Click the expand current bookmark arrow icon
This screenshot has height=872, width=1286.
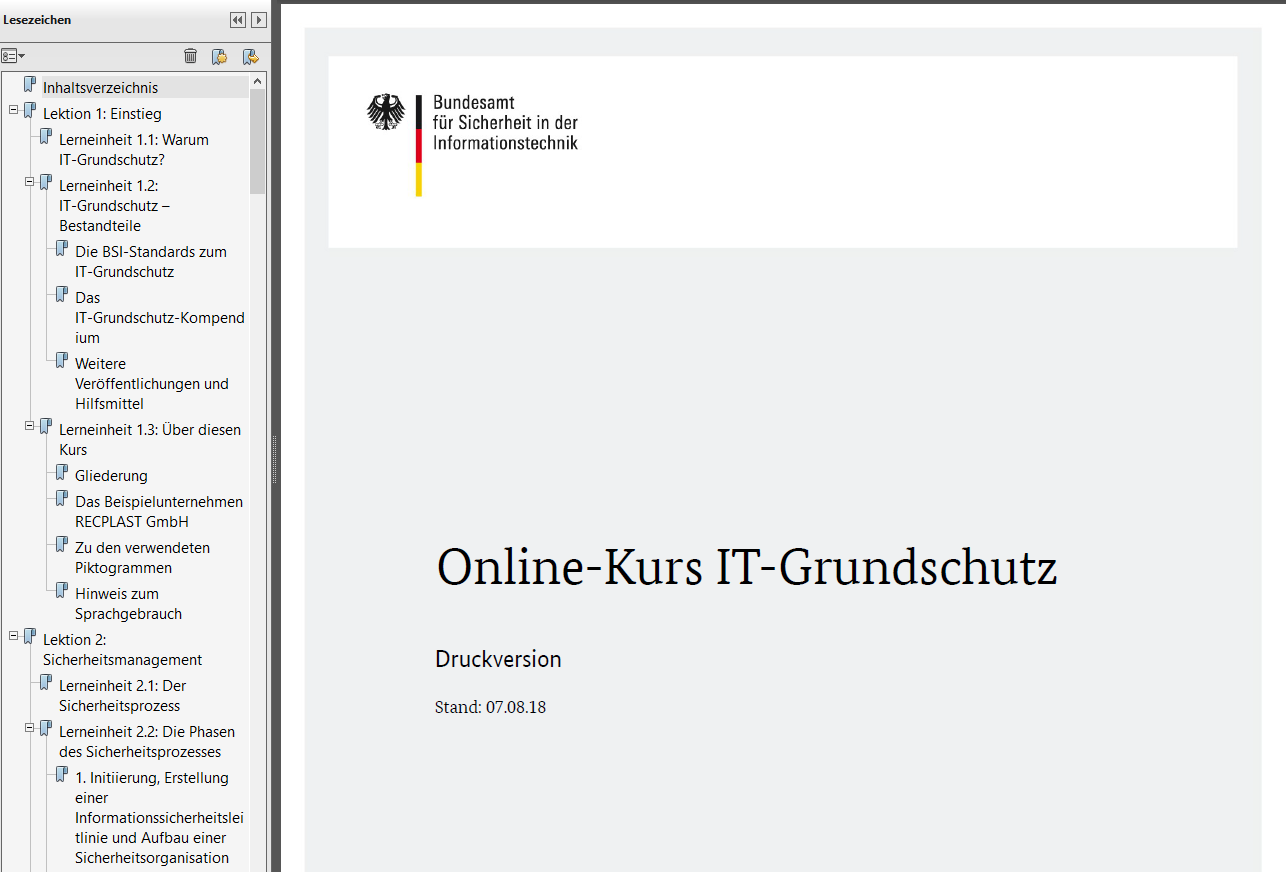point(250,56)
